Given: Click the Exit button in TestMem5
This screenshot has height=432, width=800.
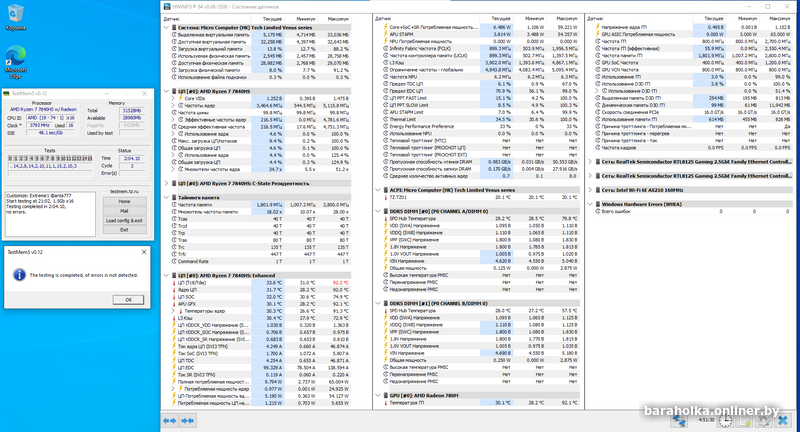Looking at the screenshot, I should (x=124, y=230).
